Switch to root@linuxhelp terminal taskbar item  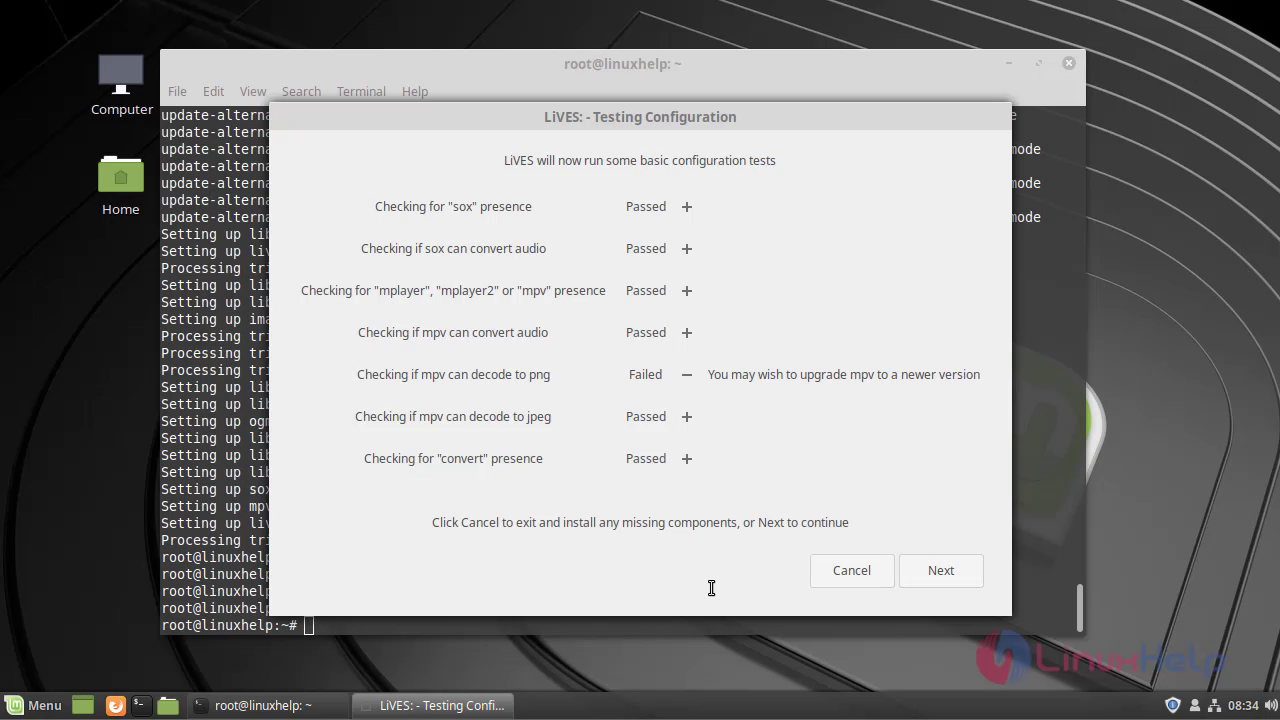(x=268, y=705)
